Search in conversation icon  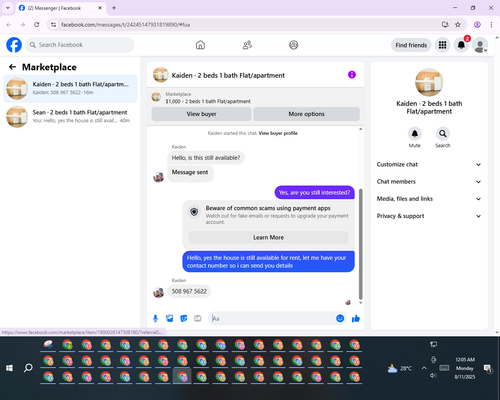tap(443, 134)
